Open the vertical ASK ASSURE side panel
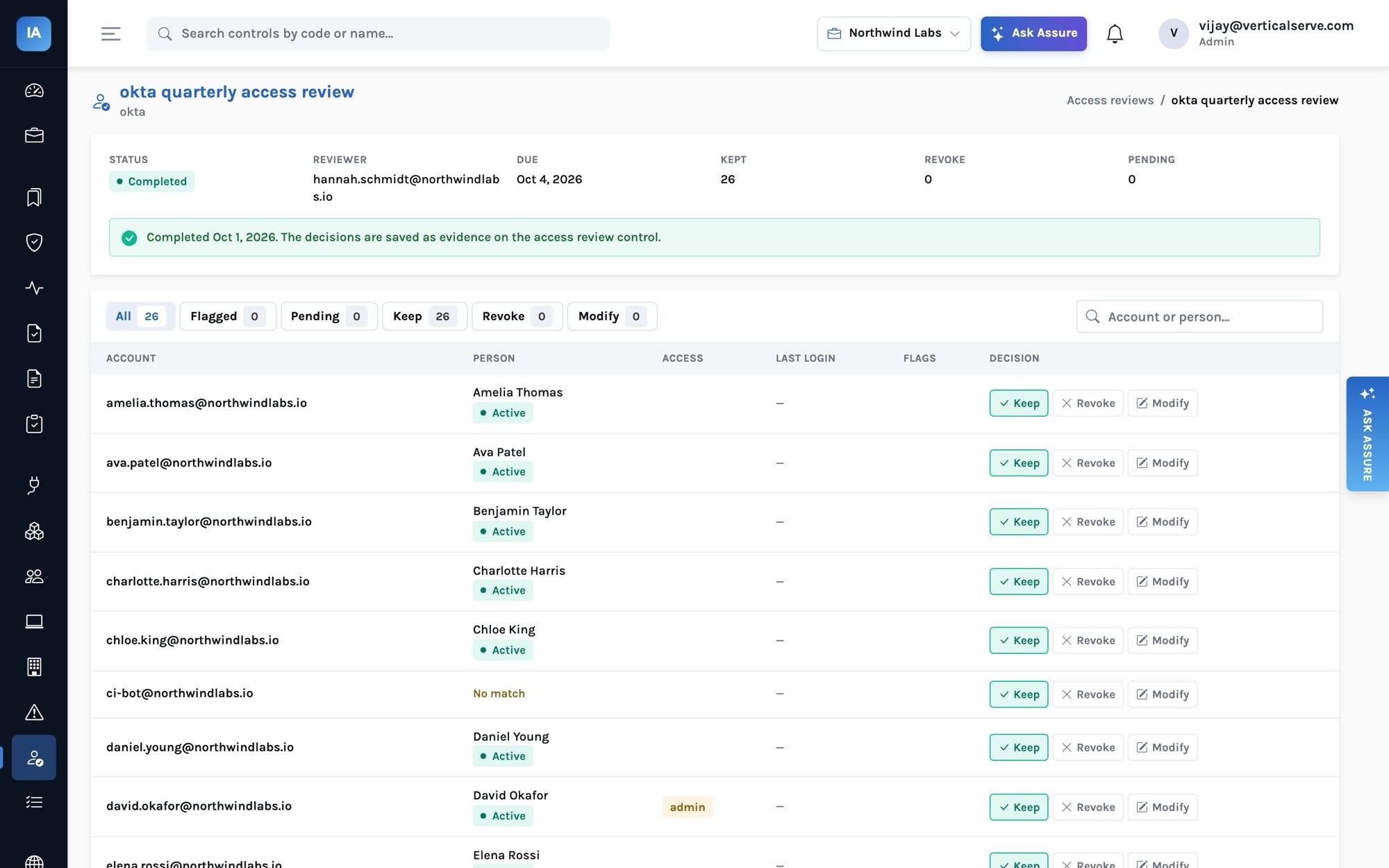 [1367, 434]
